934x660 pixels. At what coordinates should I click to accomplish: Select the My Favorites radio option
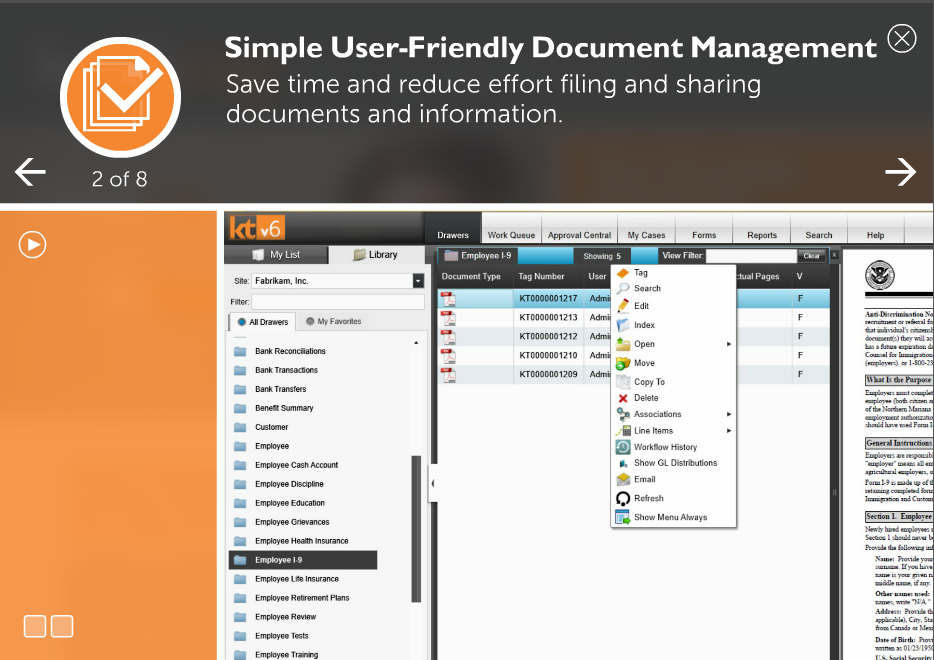click(334, 322)
